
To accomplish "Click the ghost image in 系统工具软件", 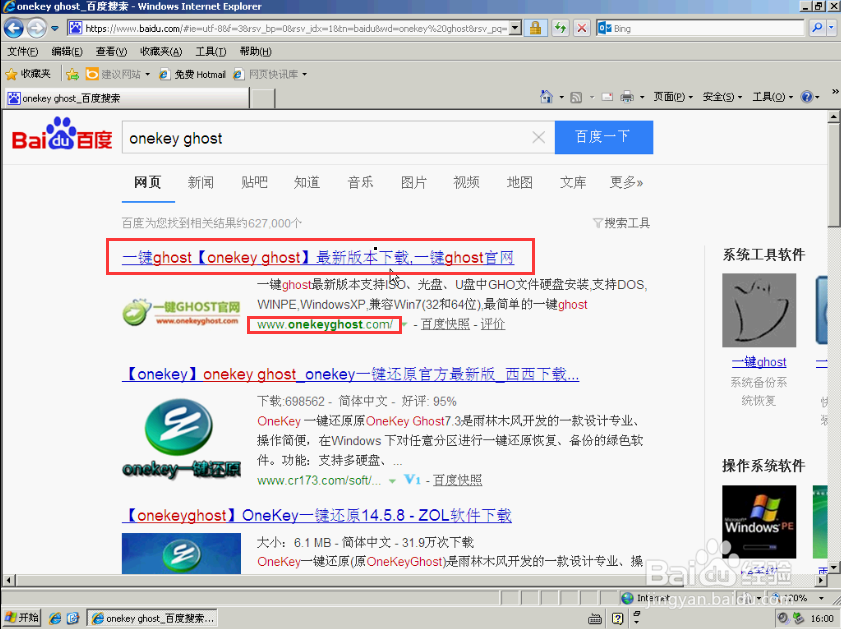I will click(x=759, y=310).
